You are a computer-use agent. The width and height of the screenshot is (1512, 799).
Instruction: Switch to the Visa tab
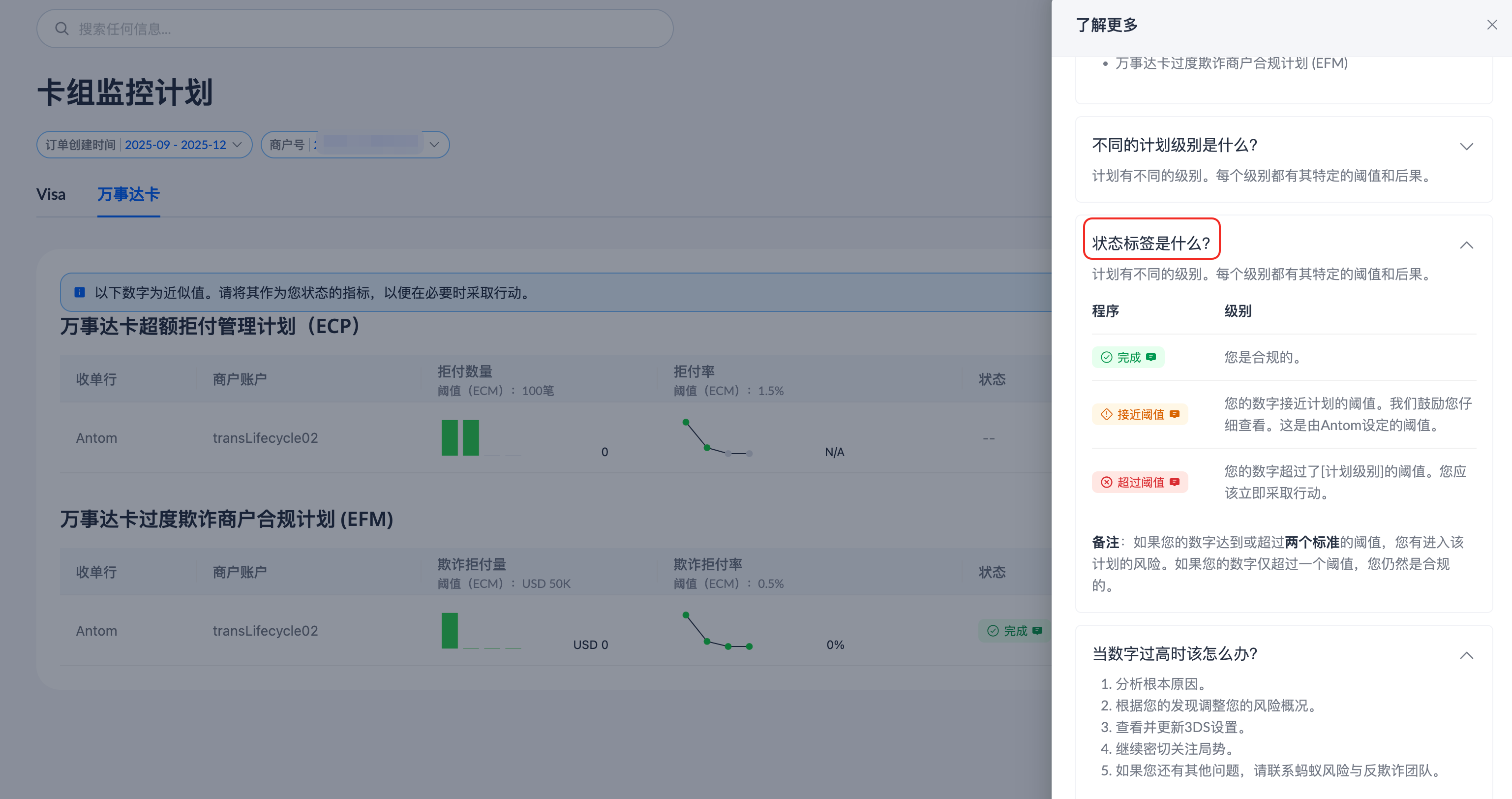(51, 194)
